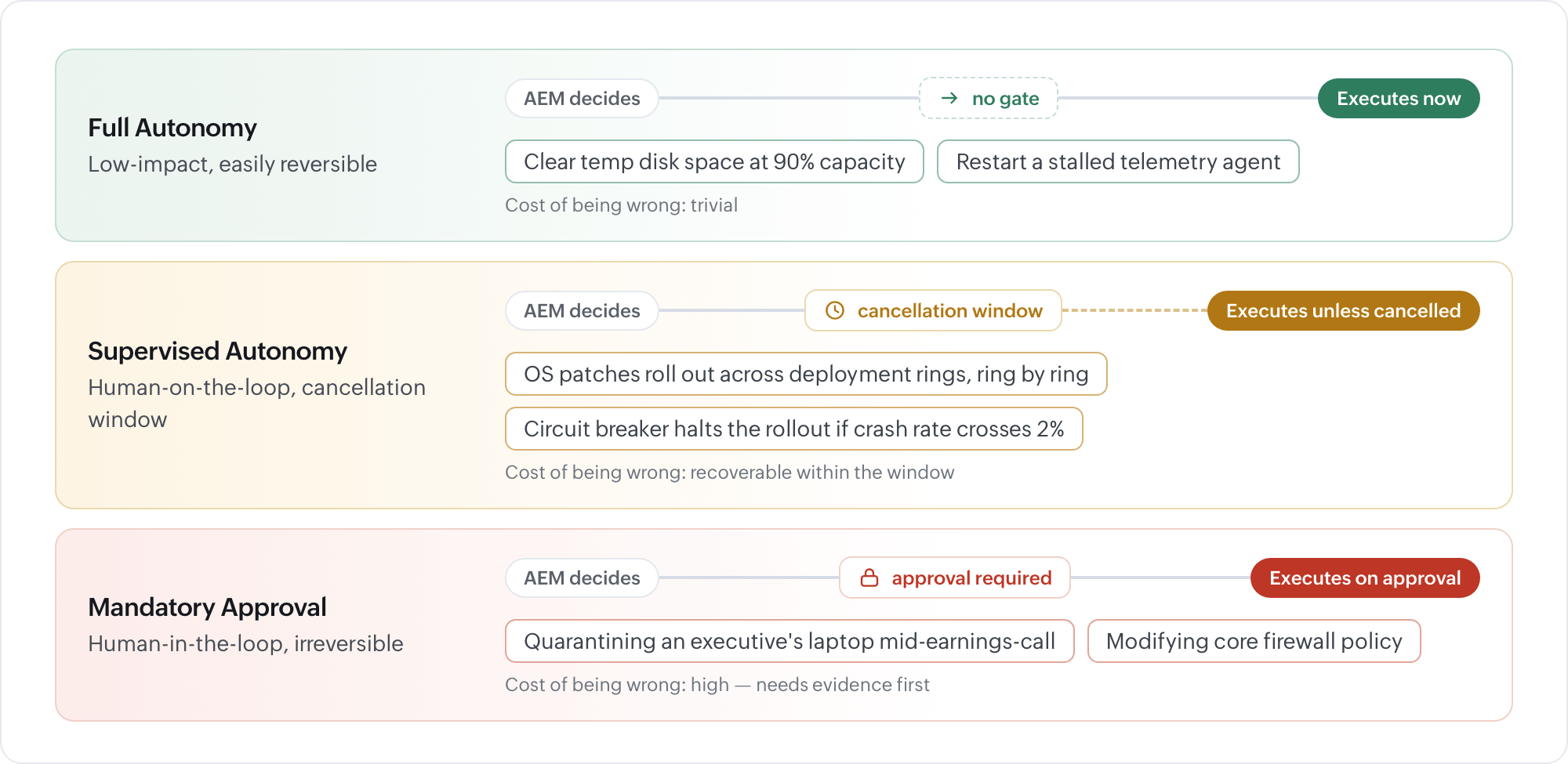1568x764 pixels.
Task: Click the Low-impact, easily reversible subtitle
Action: click(x=232, y=164)
